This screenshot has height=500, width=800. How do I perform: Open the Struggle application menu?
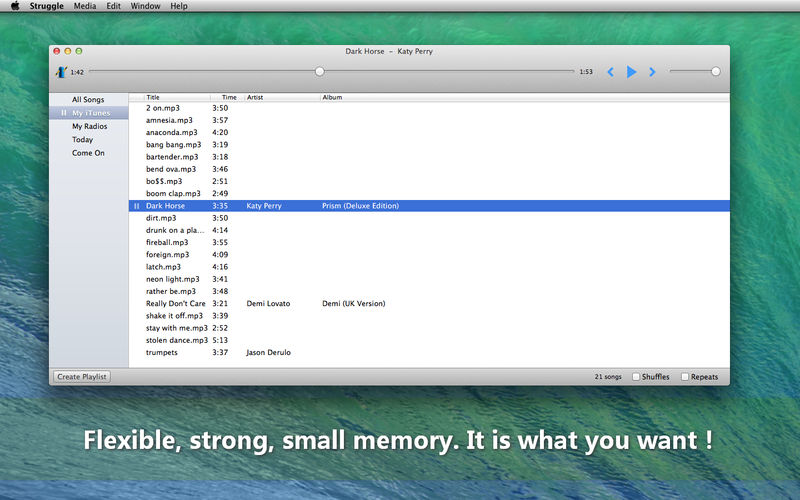(46, 6)
